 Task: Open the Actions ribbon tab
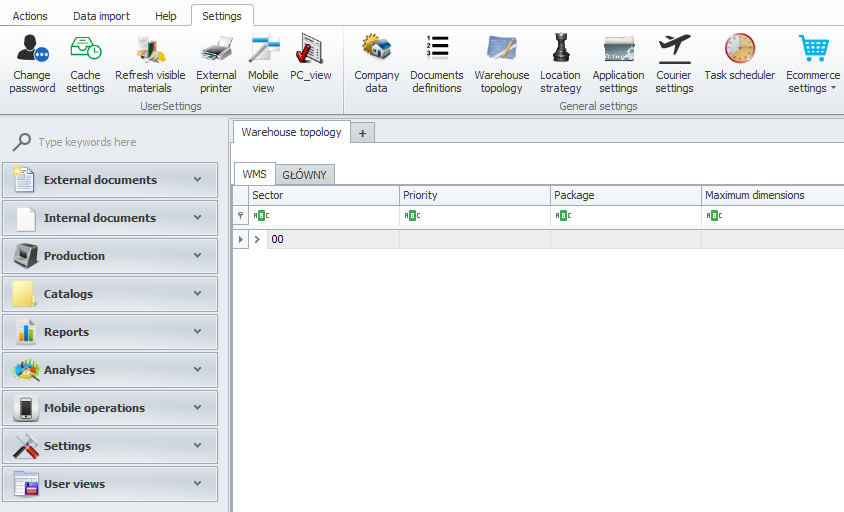tap(30, 16)
